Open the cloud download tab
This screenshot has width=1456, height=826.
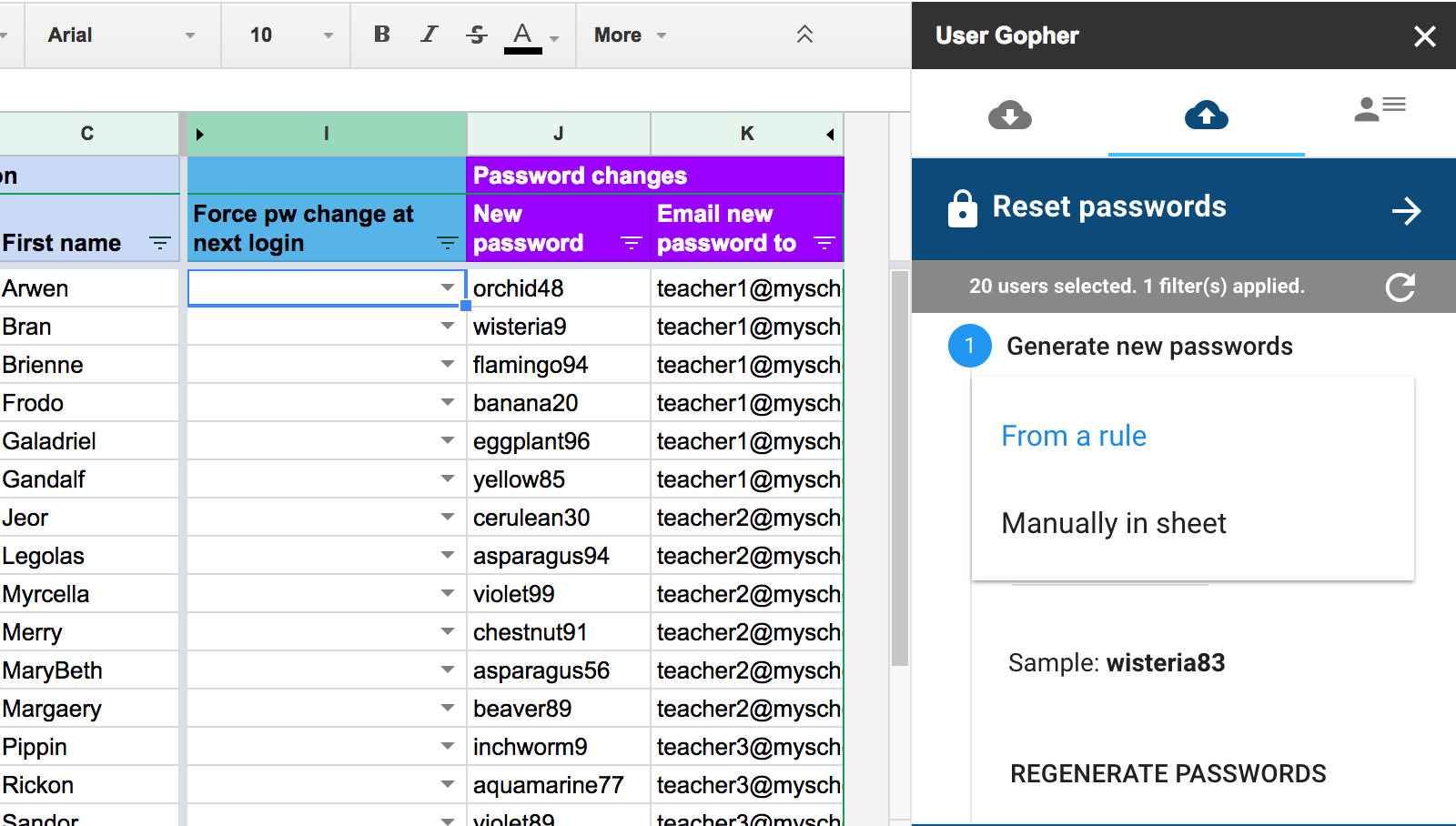[x=1009, y=116]
